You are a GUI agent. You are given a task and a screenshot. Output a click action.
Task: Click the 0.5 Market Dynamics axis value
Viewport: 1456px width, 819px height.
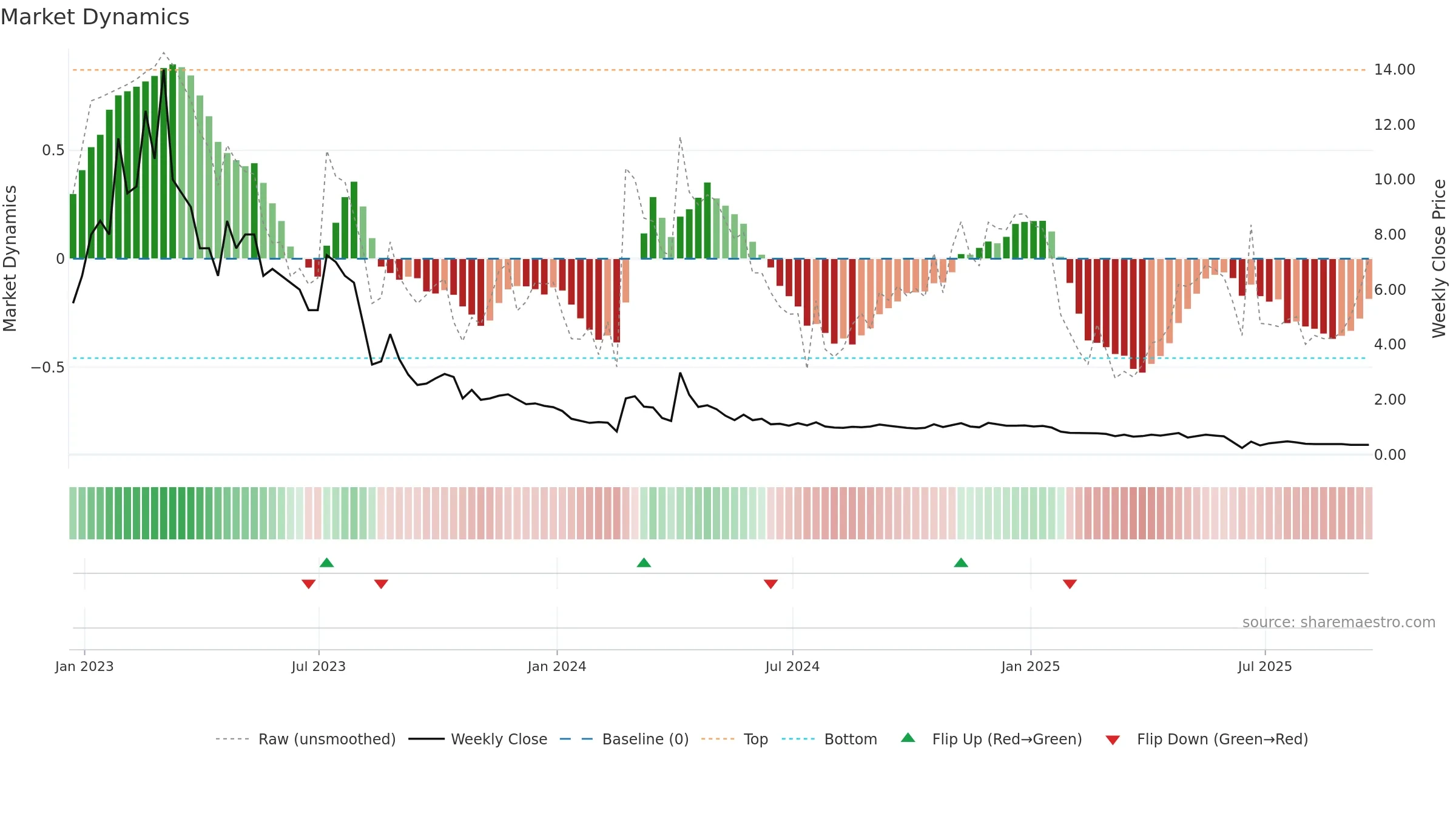click(53, 150)
